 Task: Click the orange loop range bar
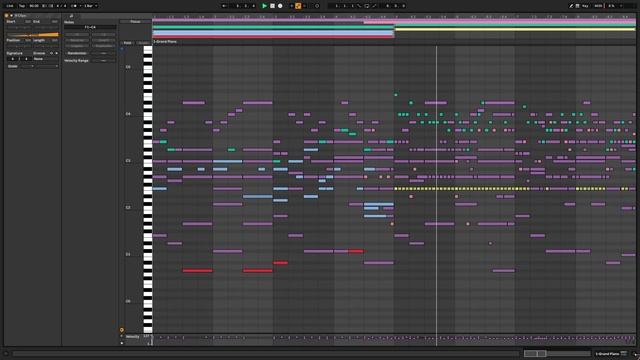tap(33, 35)
